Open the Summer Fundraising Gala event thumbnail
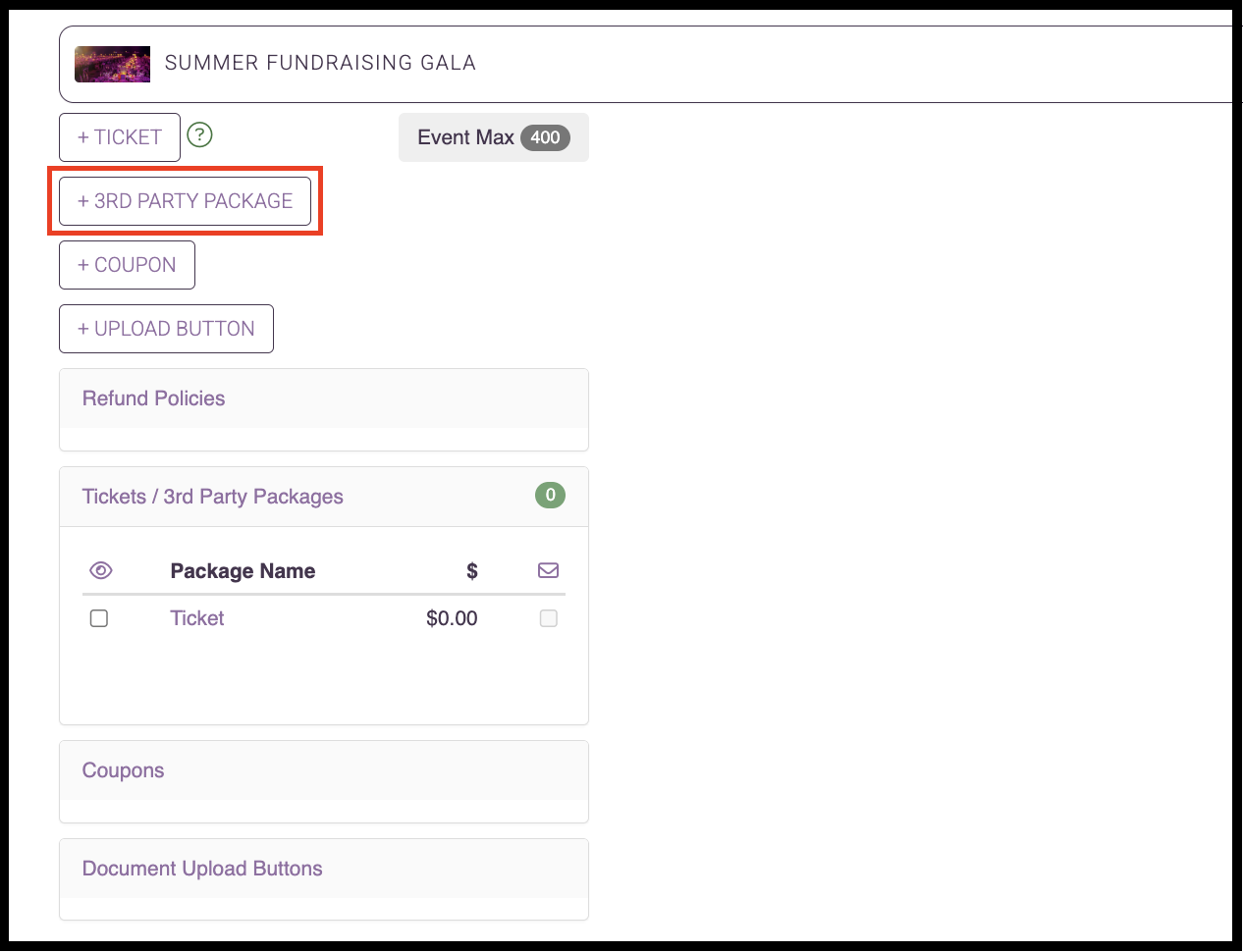 click(x=112, y=64)
